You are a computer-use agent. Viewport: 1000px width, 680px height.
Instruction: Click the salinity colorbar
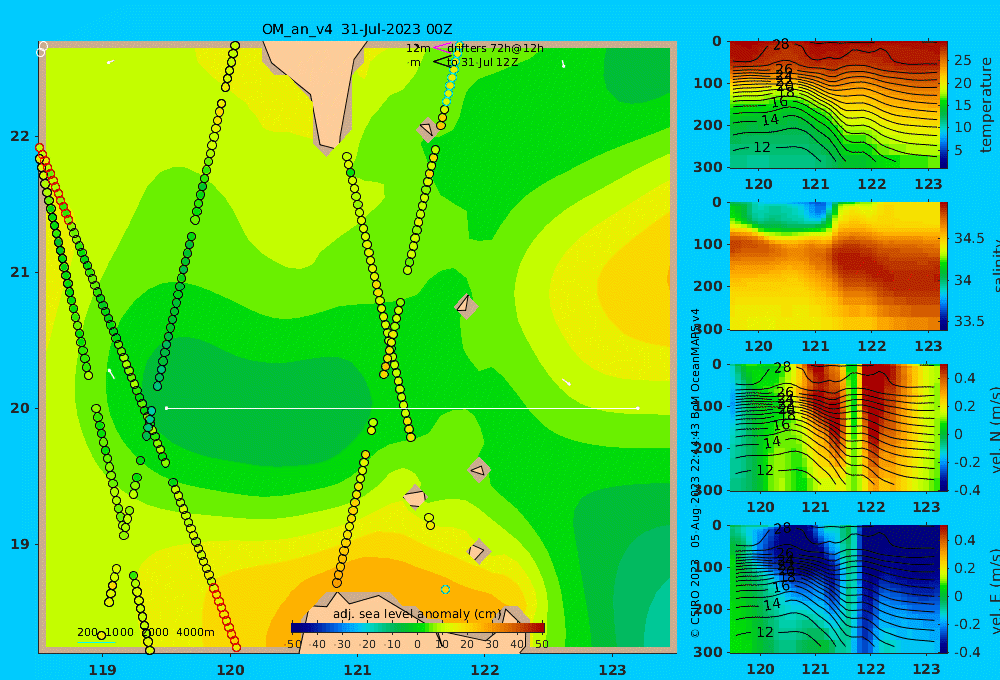click(944, 266)
